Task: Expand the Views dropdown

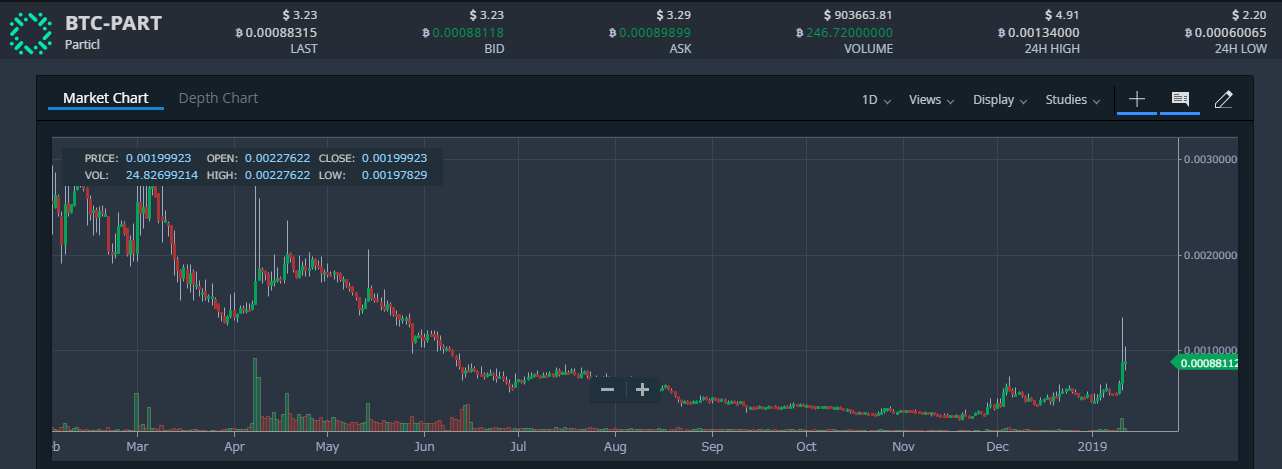Action: [931, 100]
